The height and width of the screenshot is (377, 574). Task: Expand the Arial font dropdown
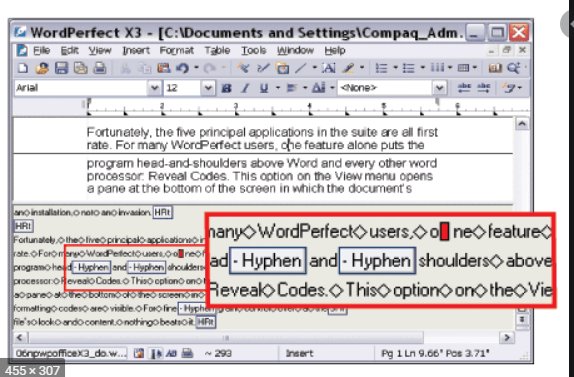click(x=154, y=88)
